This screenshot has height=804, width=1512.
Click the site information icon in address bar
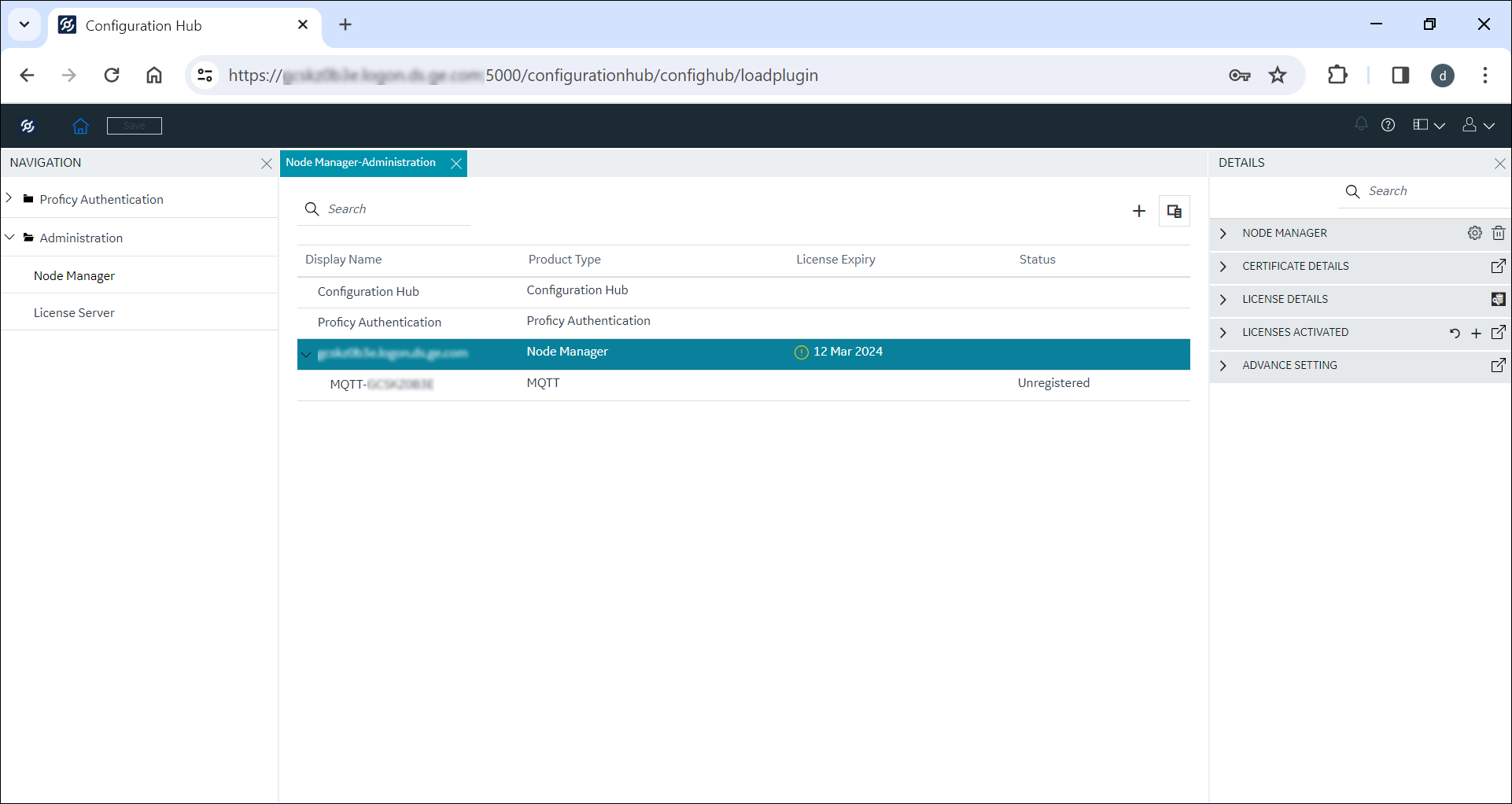tap(205, 76)
